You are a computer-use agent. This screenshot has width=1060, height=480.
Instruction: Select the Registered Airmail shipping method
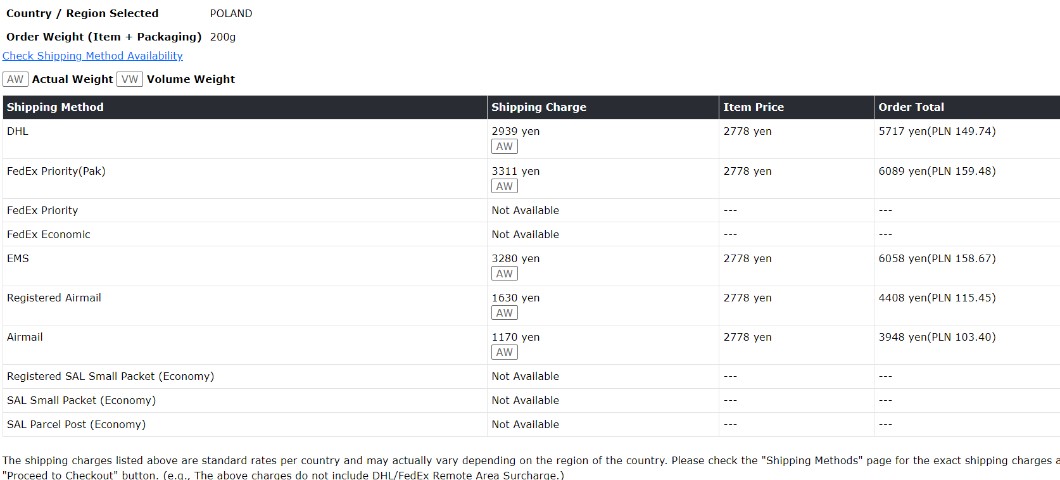pyautogui.click(x=54, y=298)
